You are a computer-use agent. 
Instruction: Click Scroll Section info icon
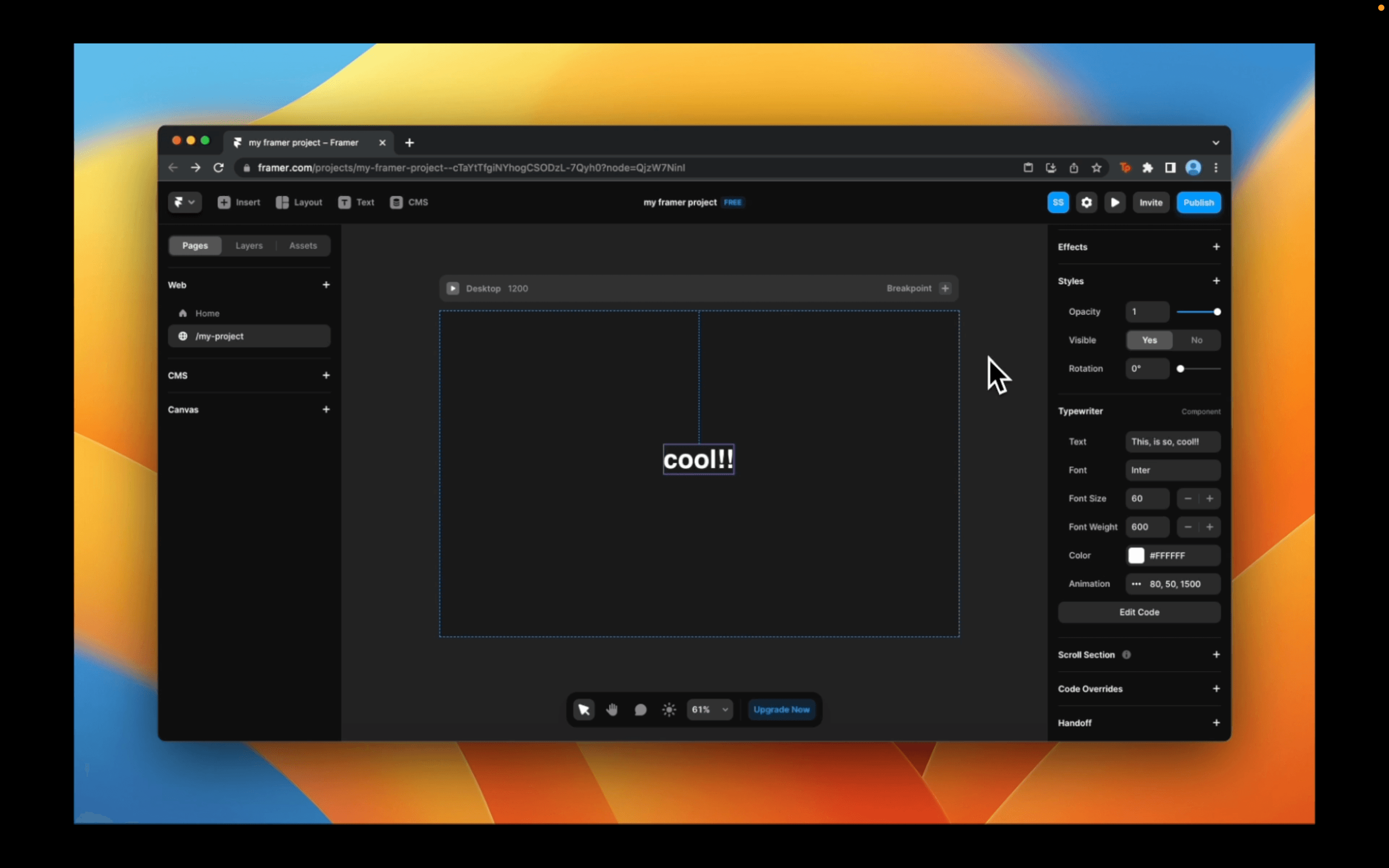[x=1126, y=654]
